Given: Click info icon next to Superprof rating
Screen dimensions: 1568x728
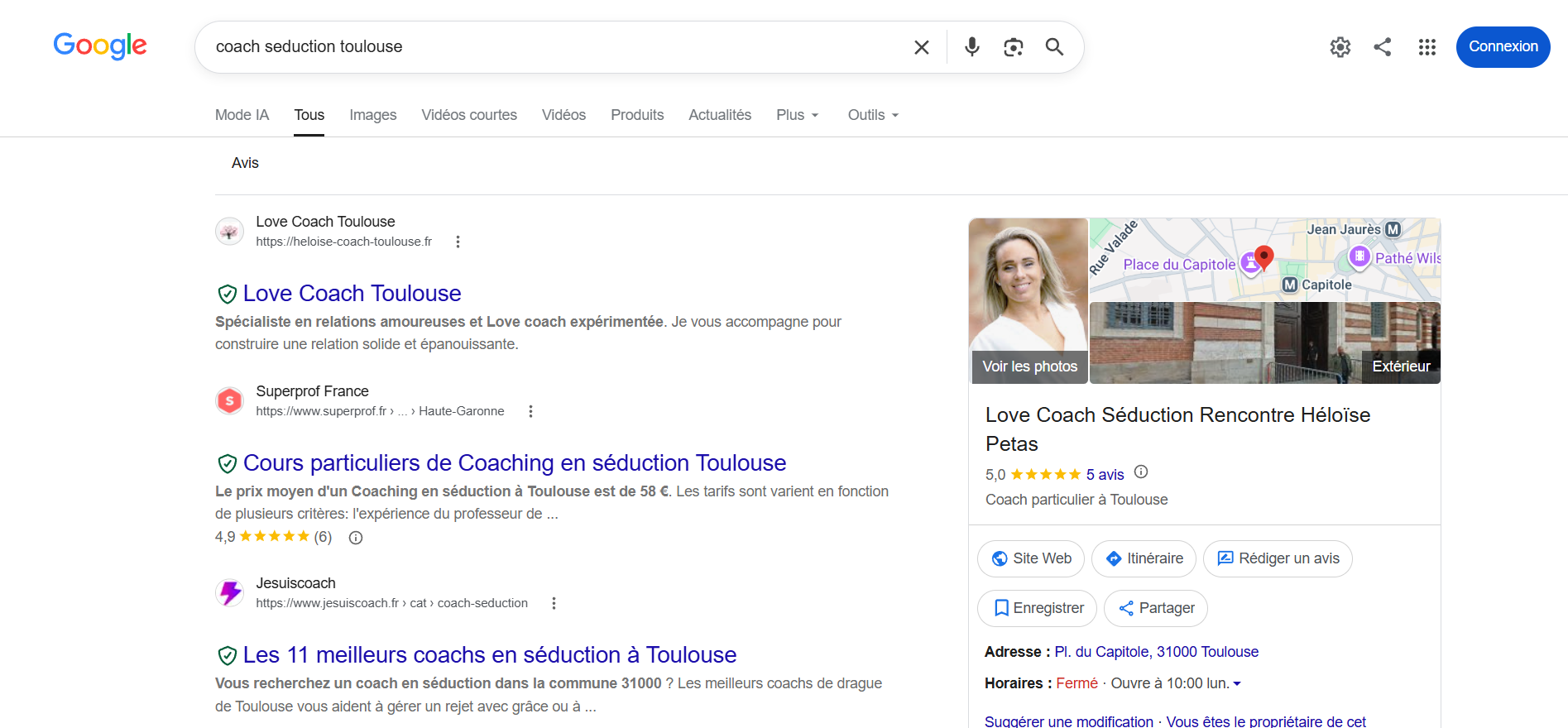Looking at the screenshot, I should click(x=356, y=538).
